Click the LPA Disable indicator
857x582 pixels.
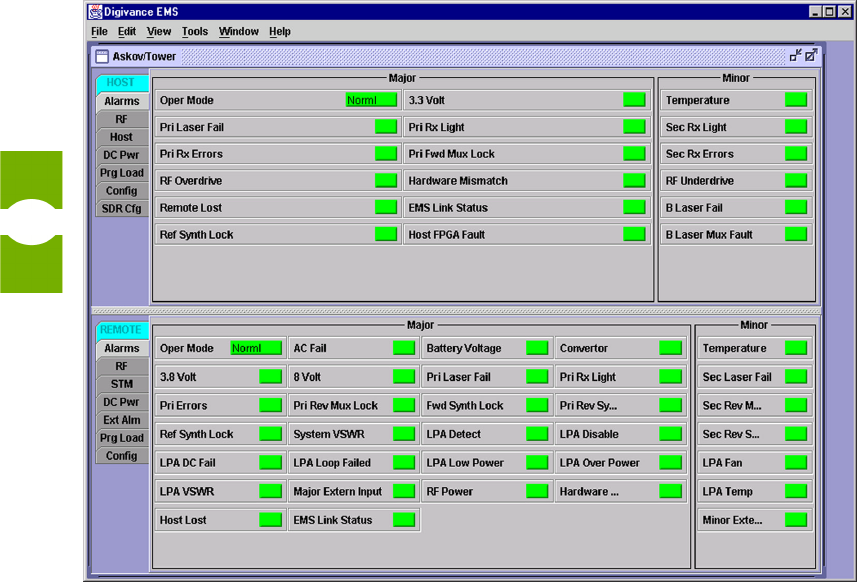(671, 434)
